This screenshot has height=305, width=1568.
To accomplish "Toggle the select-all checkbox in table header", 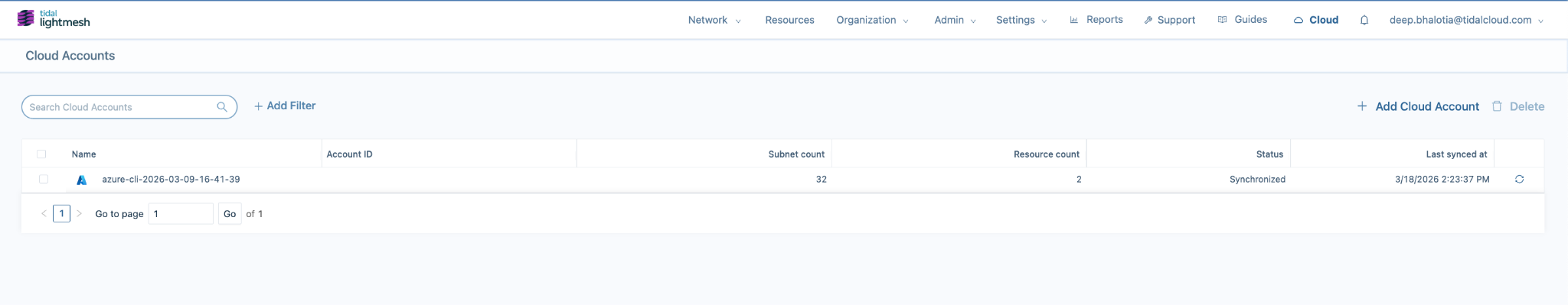I will 41,154.
